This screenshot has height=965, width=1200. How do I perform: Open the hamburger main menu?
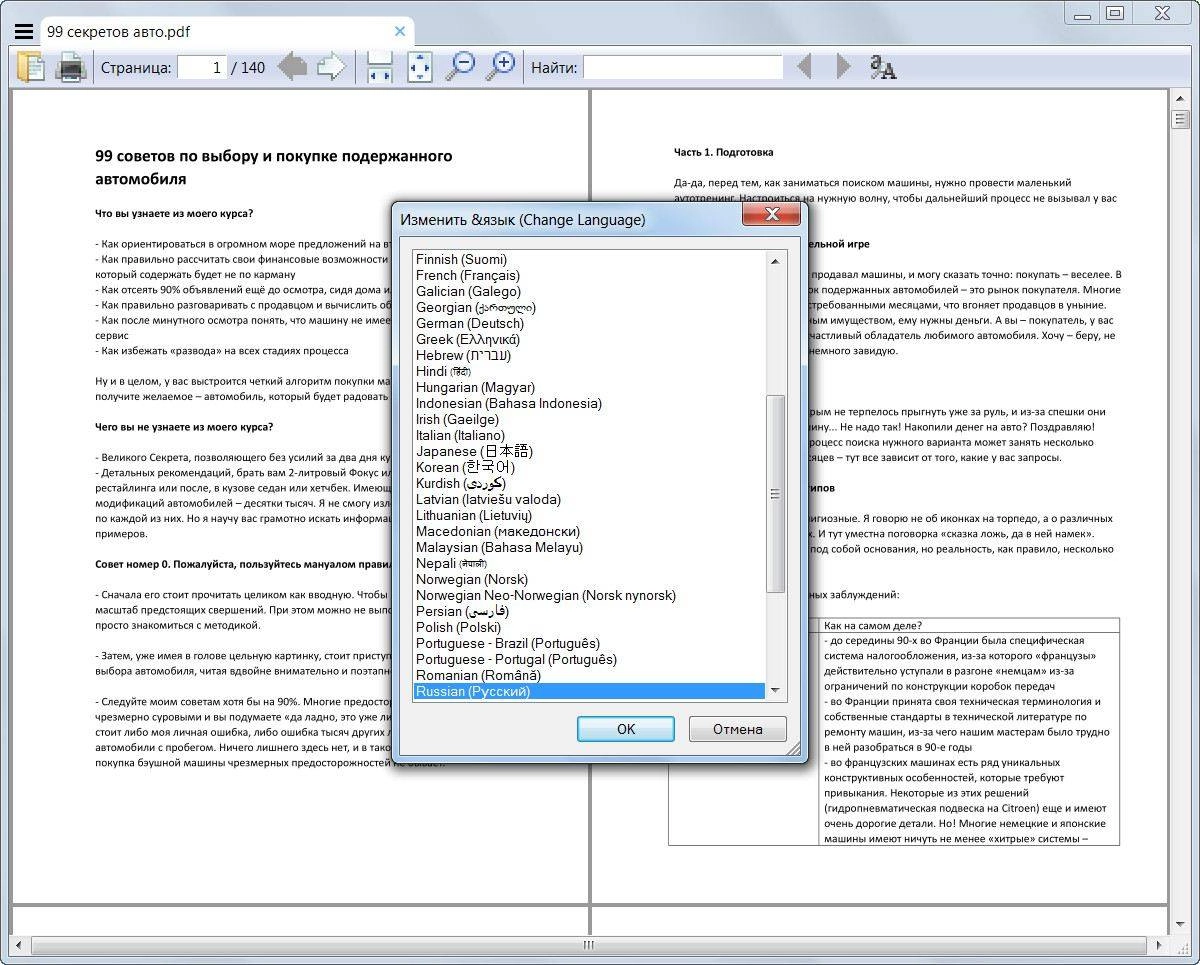[24, 31]
